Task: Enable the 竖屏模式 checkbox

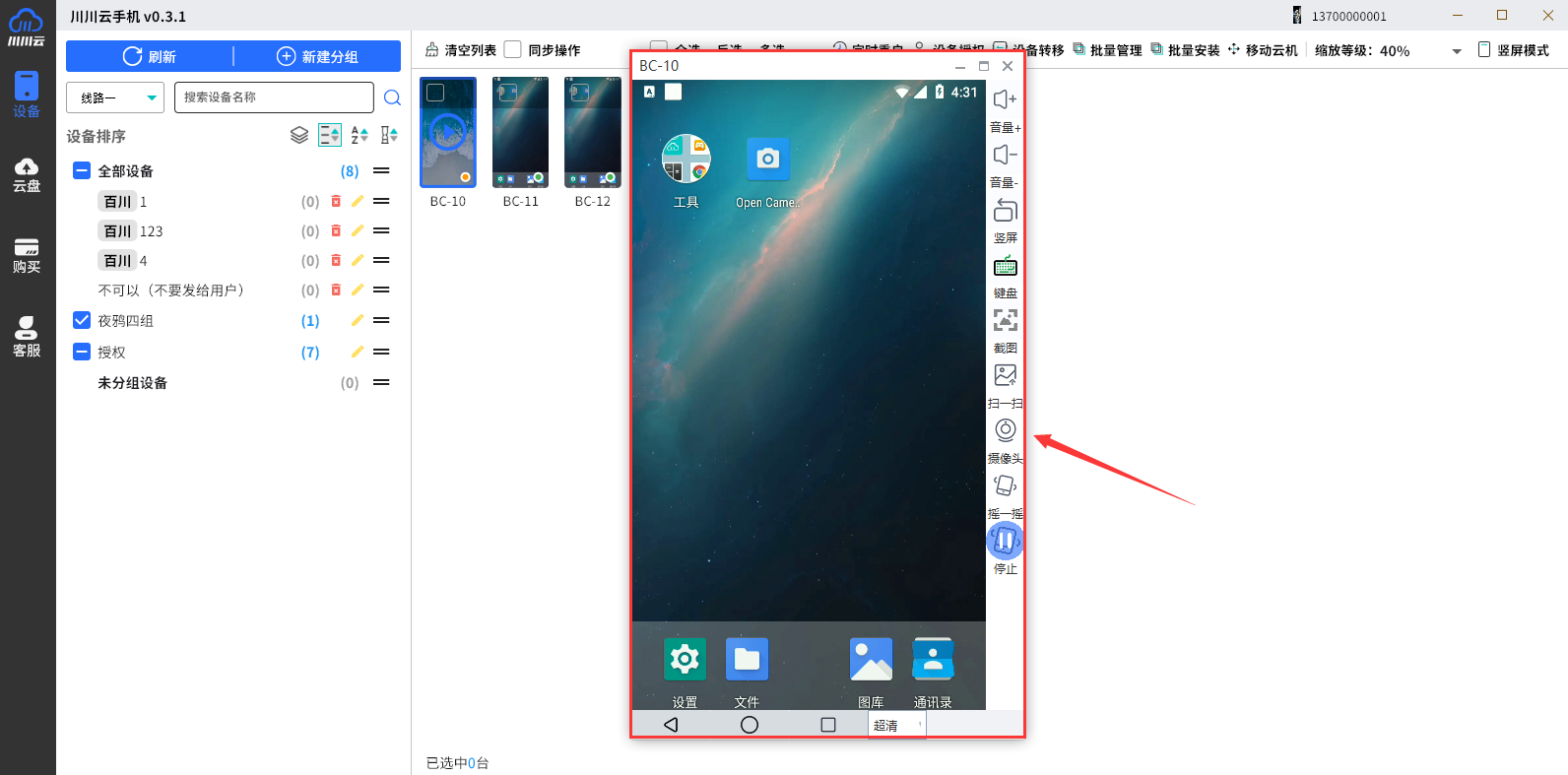Action: click(x=1484, y=49)
